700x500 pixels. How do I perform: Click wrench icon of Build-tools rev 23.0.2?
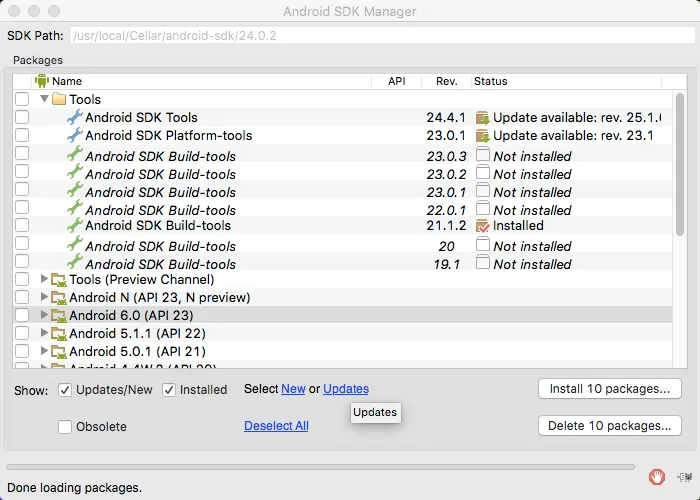click(x=75, y=172)
